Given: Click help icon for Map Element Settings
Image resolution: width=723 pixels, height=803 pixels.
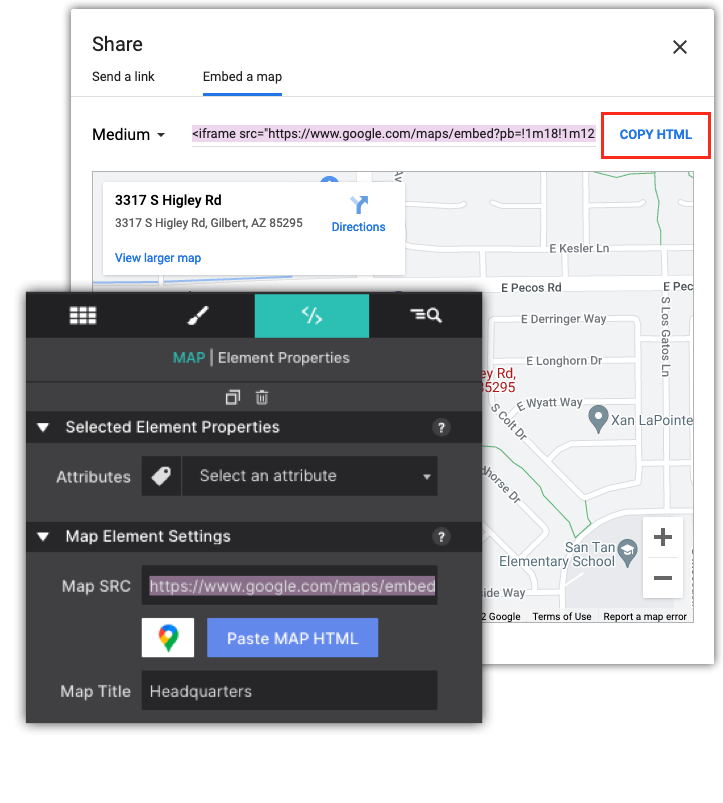Looking at the screenshot, I should pyautogui.click(x=441, y=537).
